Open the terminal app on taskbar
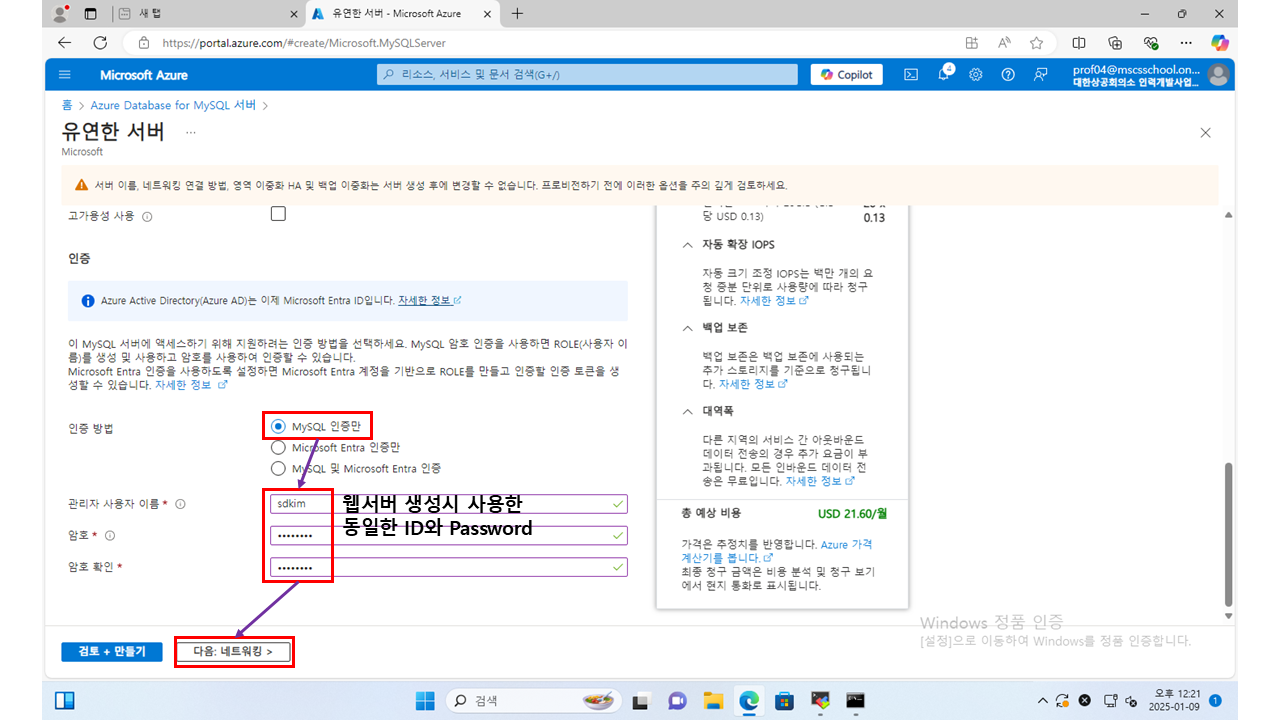Image resolution: width=1280 pixels, height=720 pixels. coord(855,701)
